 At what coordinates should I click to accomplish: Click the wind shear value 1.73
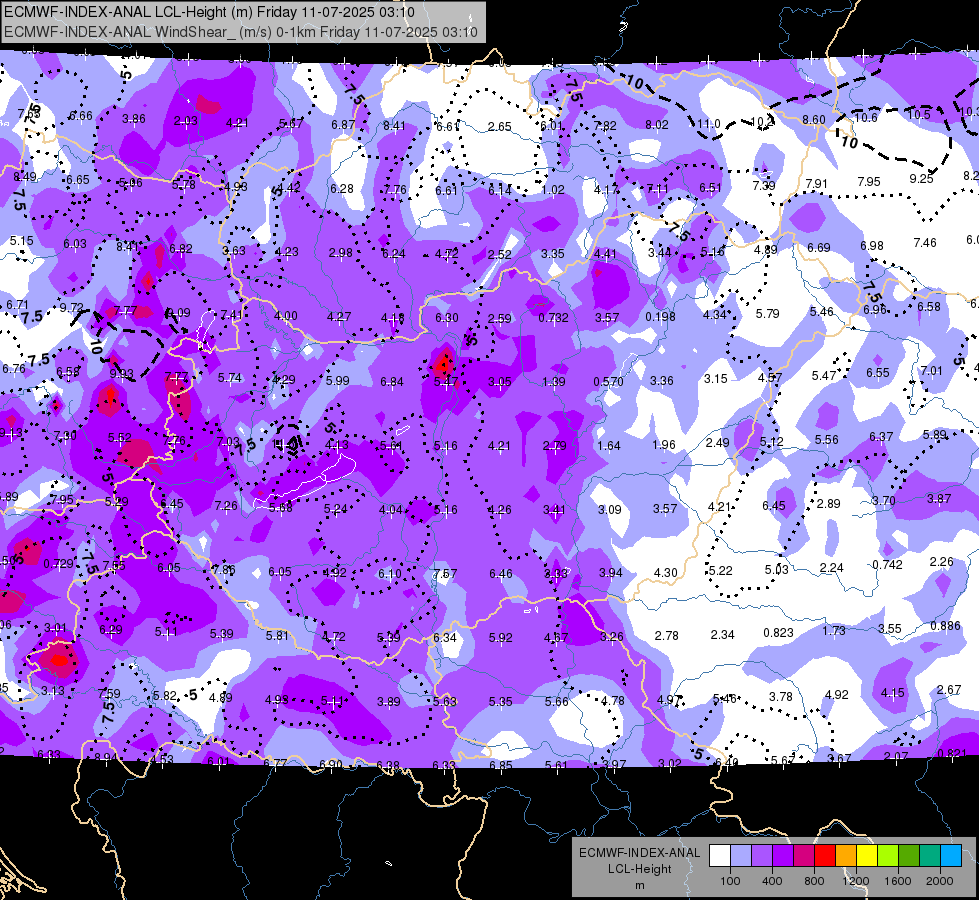pyautogui.click(x=834, y=630)
